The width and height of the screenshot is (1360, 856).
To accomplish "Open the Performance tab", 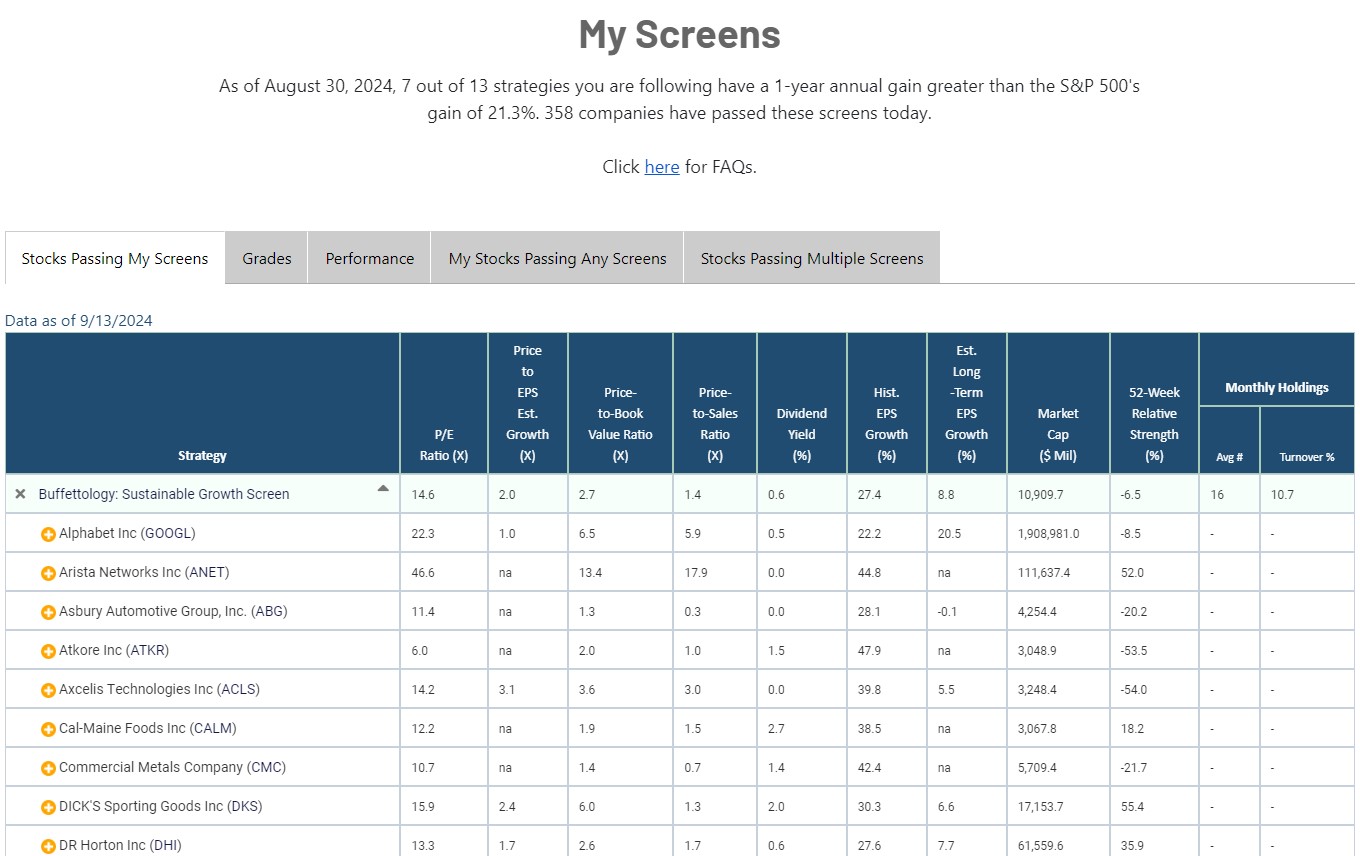I will [x=368, y=257].
